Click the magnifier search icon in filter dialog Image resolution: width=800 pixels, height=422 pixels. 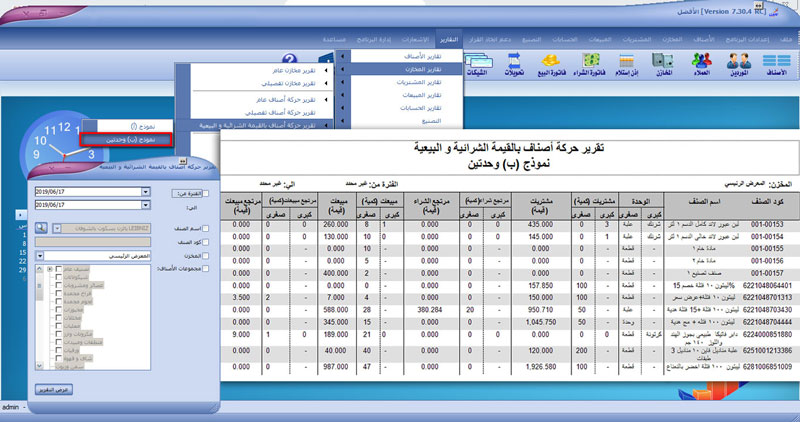pos(41,228)
